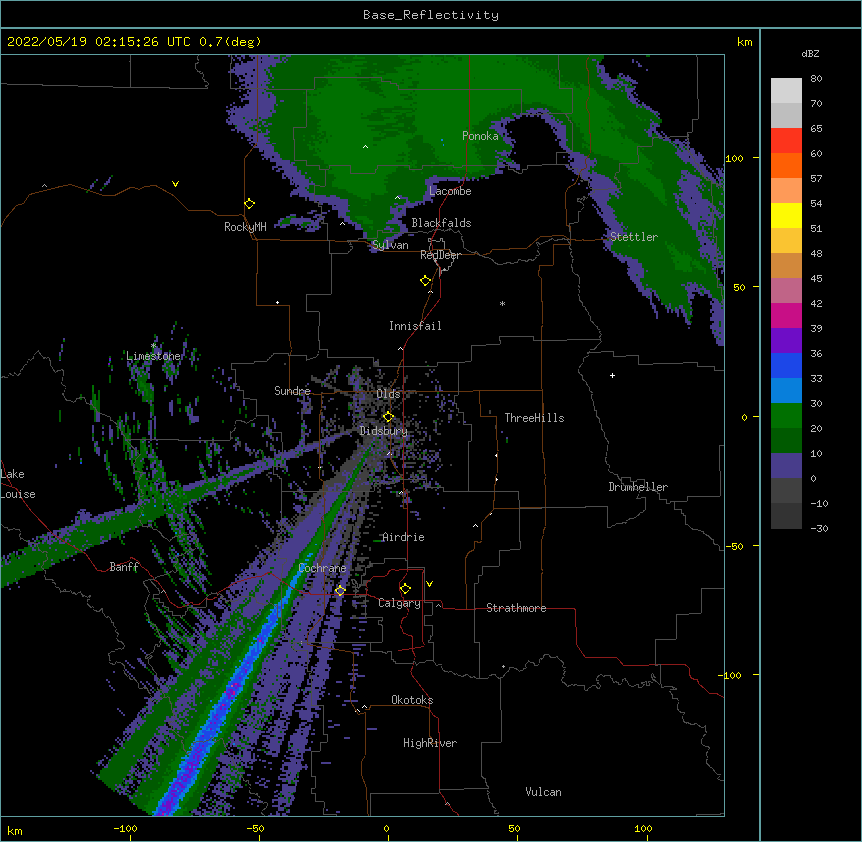Click the Vulcan label
The image size is (862, 842).
coord(543,792)
